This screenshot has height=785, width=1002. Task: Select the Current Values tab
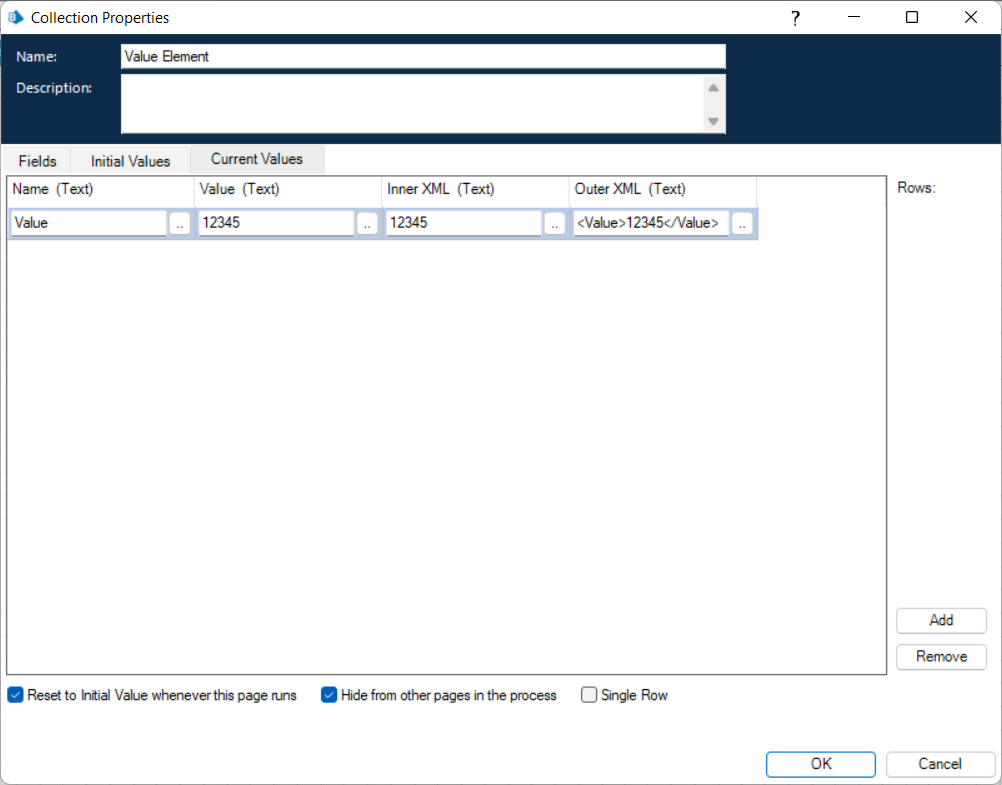256,159
